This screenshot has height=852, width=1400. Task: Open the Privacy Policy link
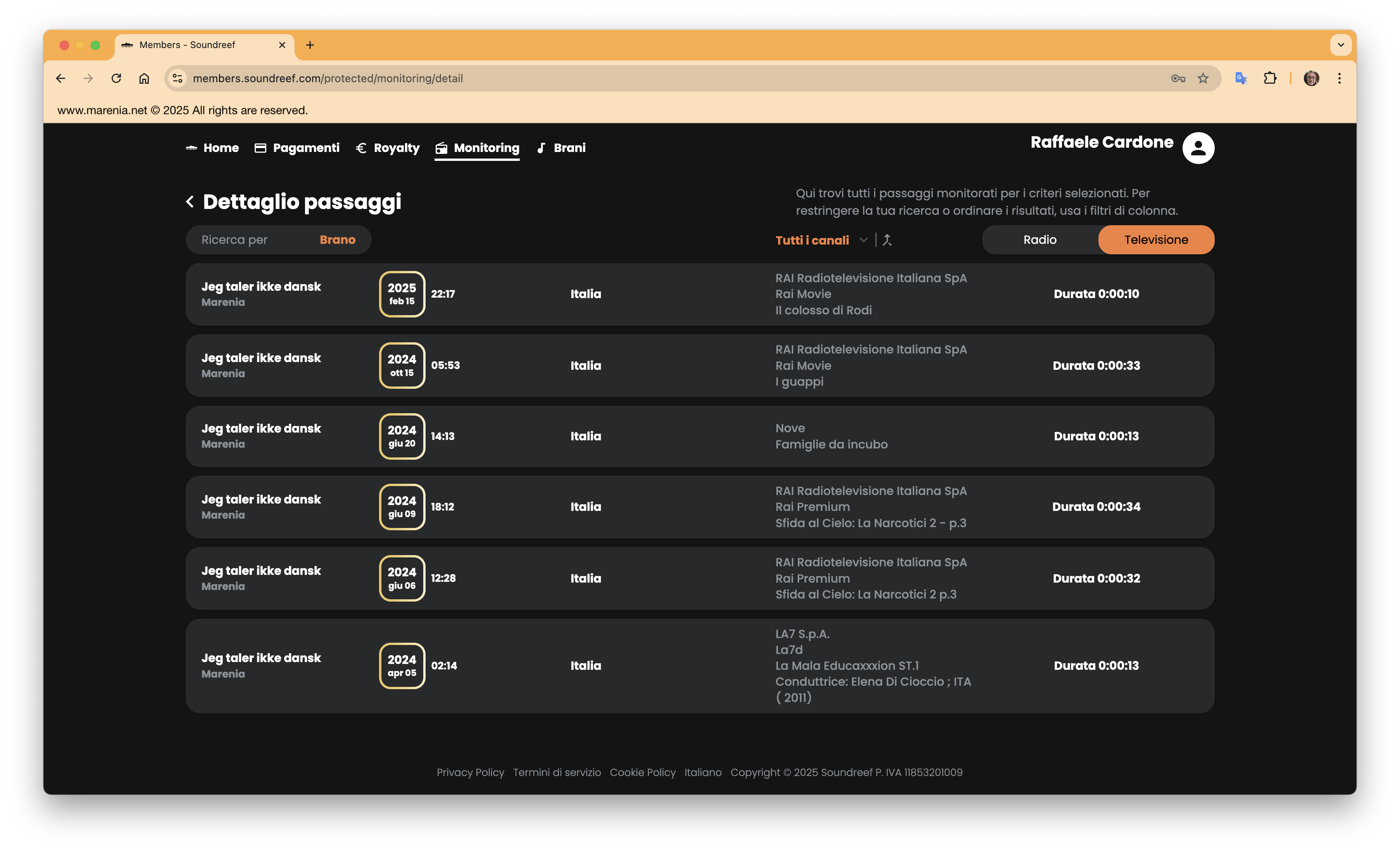pos(470,773)
